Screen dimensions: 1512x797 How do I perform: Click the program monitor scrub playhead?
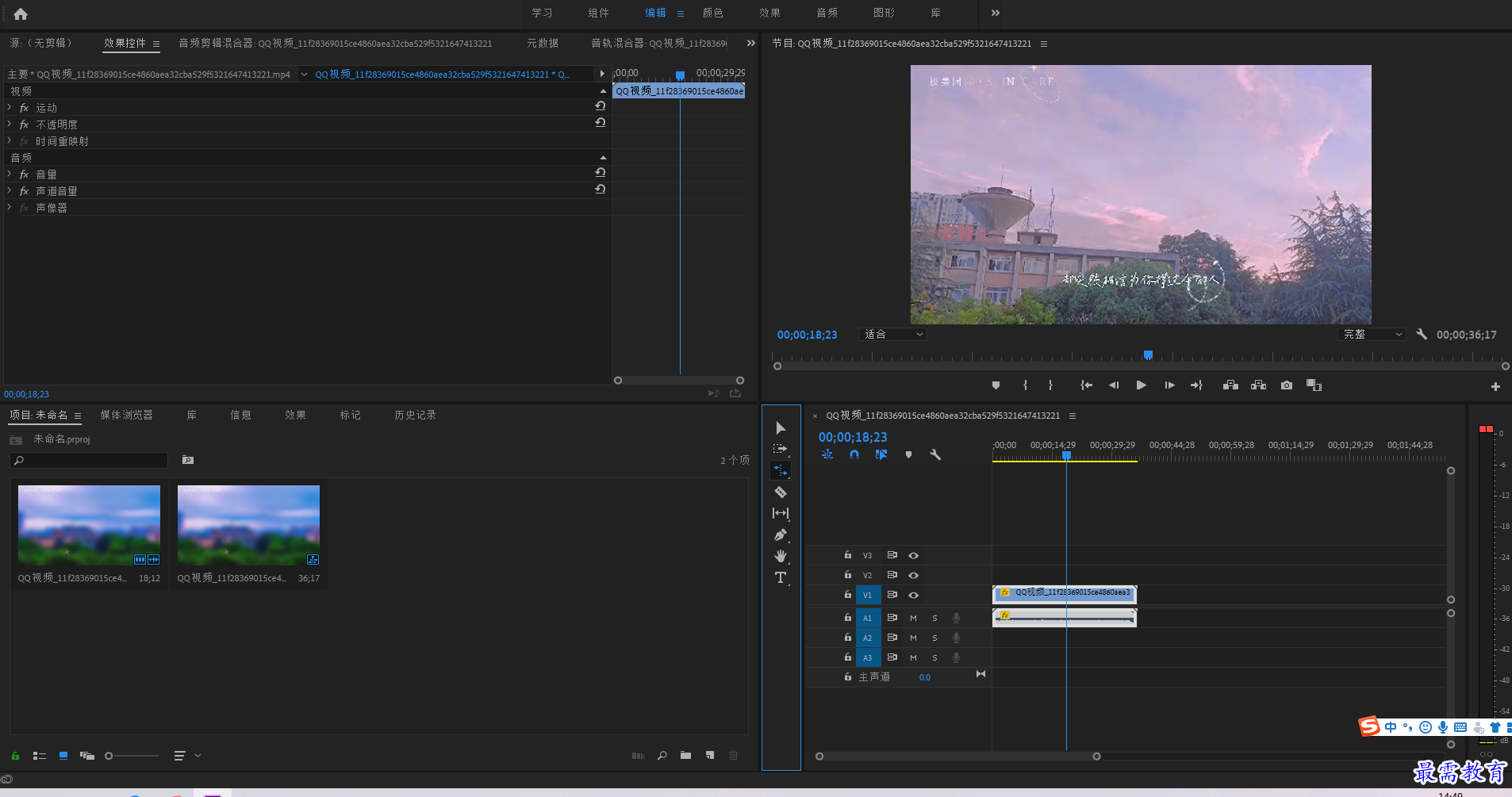pos(1148,354)
